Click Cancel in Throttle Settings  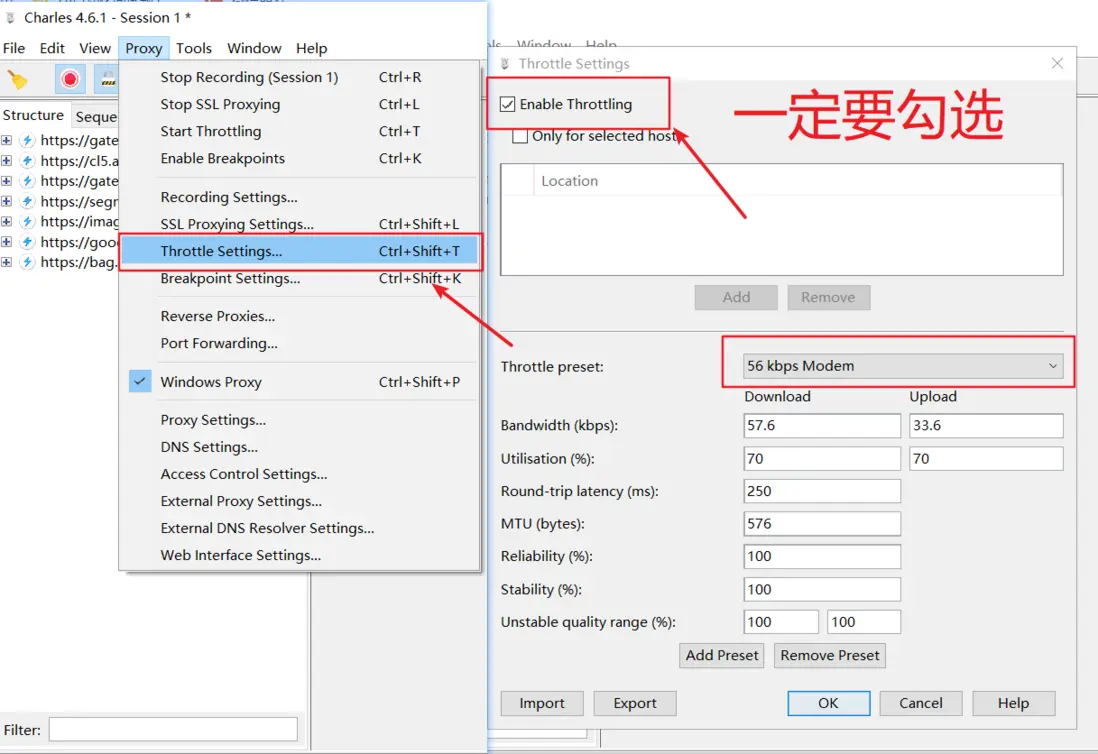(x=921, y=703)
